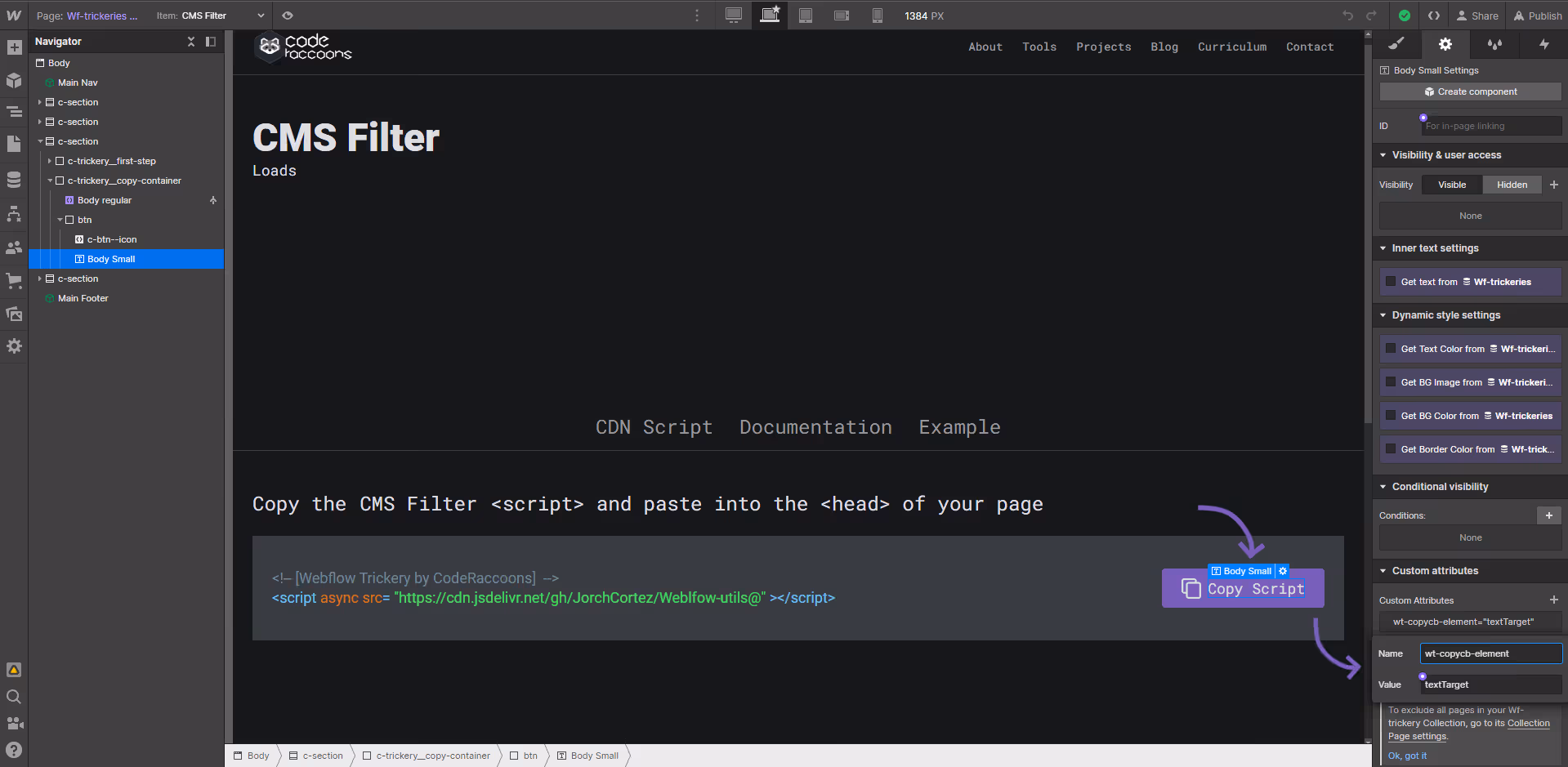Click the Publish button
Viewport: 1568px width, 767px height.
[x=1538, y=16]
